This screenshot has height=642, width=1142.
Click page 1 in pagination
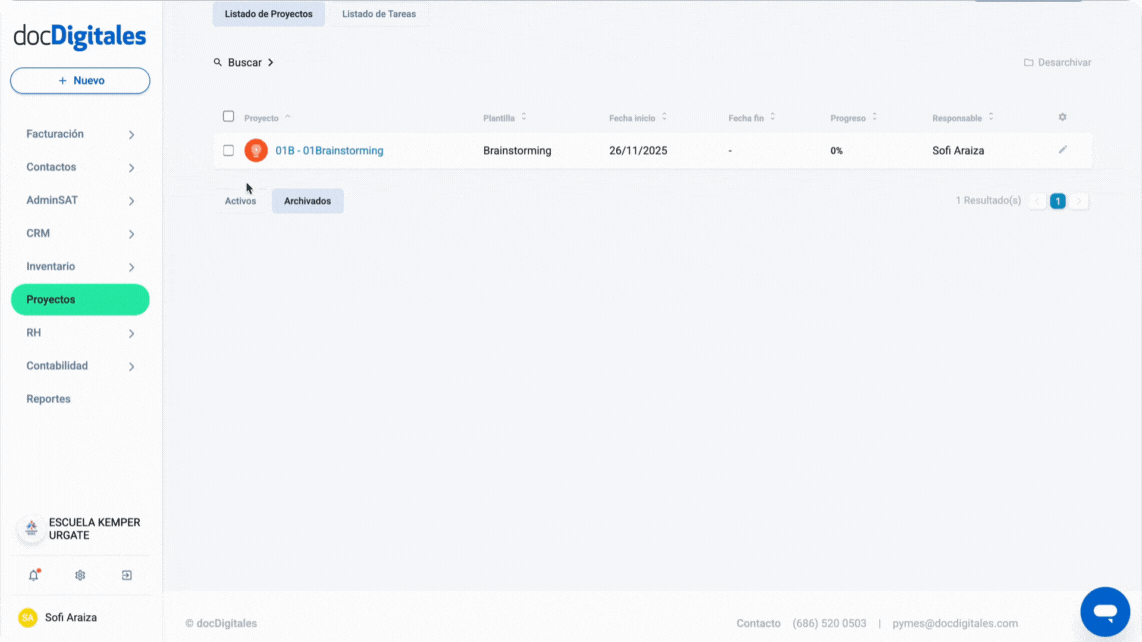(x=1057, y=200)
